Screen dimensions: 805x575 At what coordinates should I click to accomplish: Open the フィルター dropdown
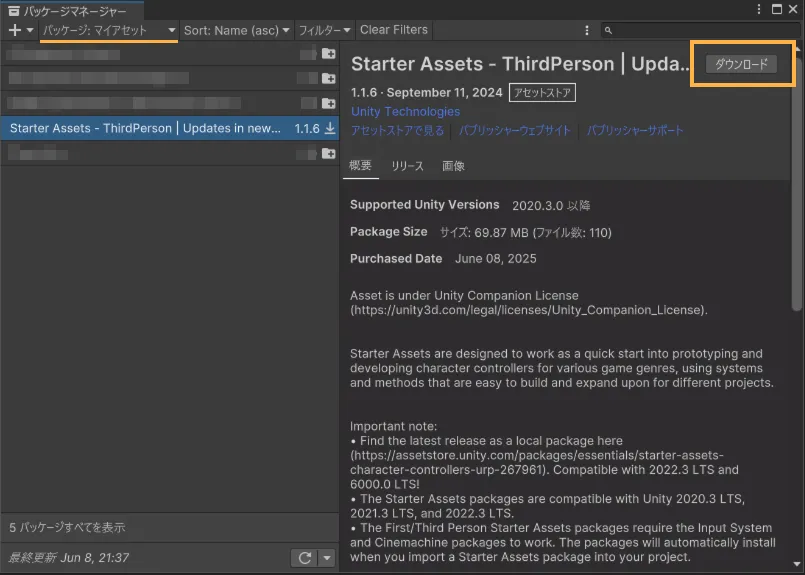pyautogui.click(x=324, y=30)
